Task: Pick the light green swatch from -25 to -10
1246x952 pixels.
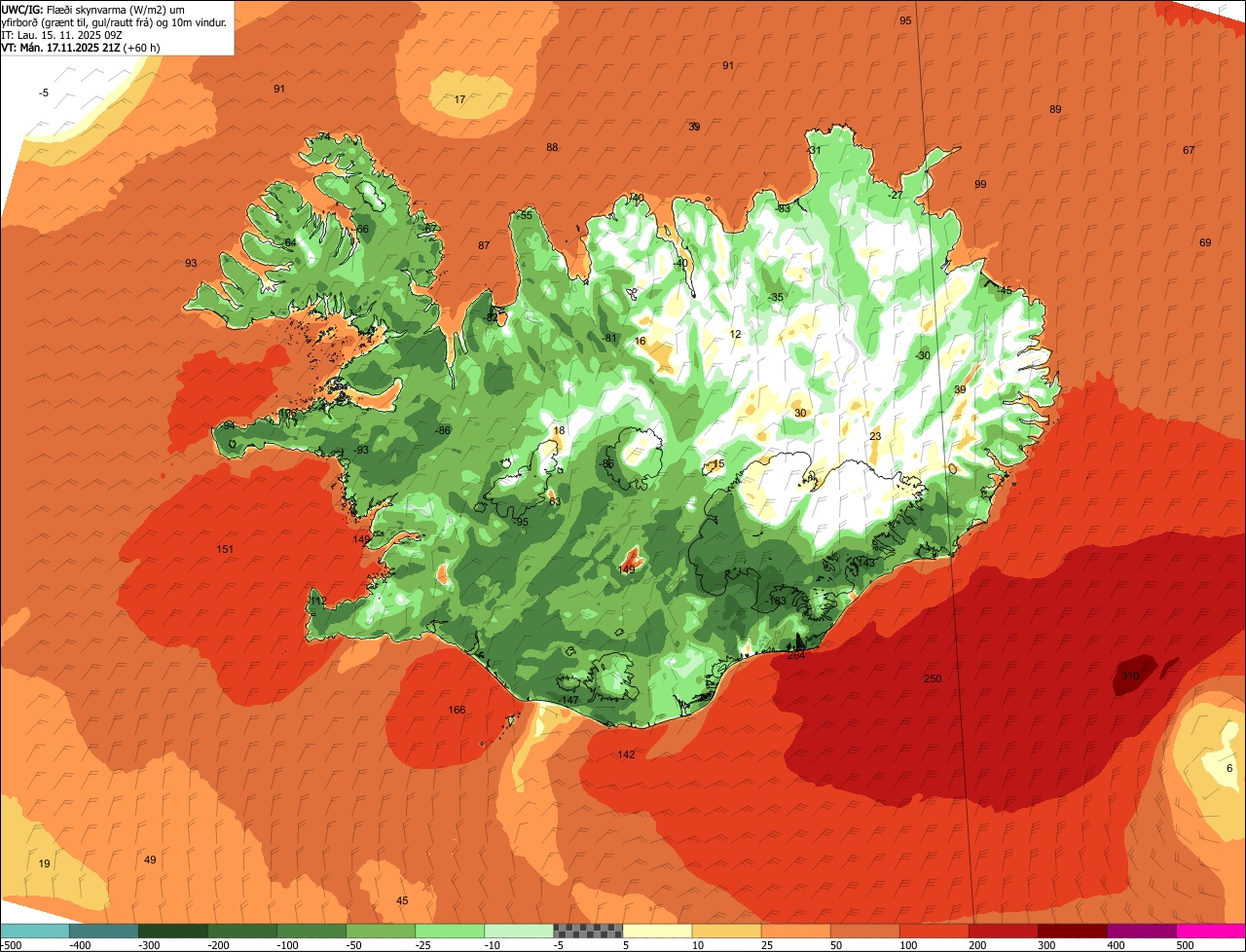Action: coord(449,931)
